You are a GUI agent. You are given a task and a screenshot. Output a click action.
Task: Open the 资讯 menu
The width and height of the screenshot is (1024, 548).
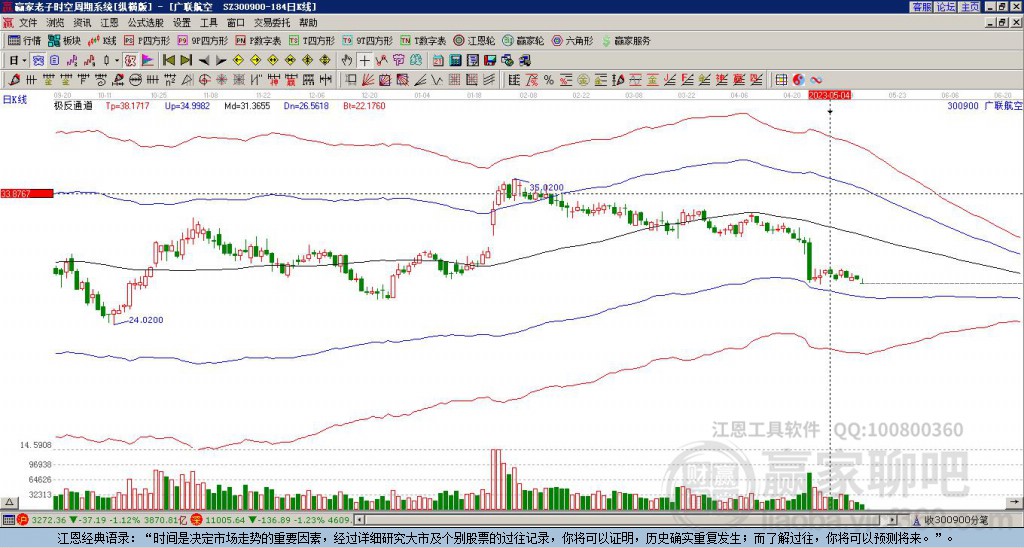click(x=82, y=23)
